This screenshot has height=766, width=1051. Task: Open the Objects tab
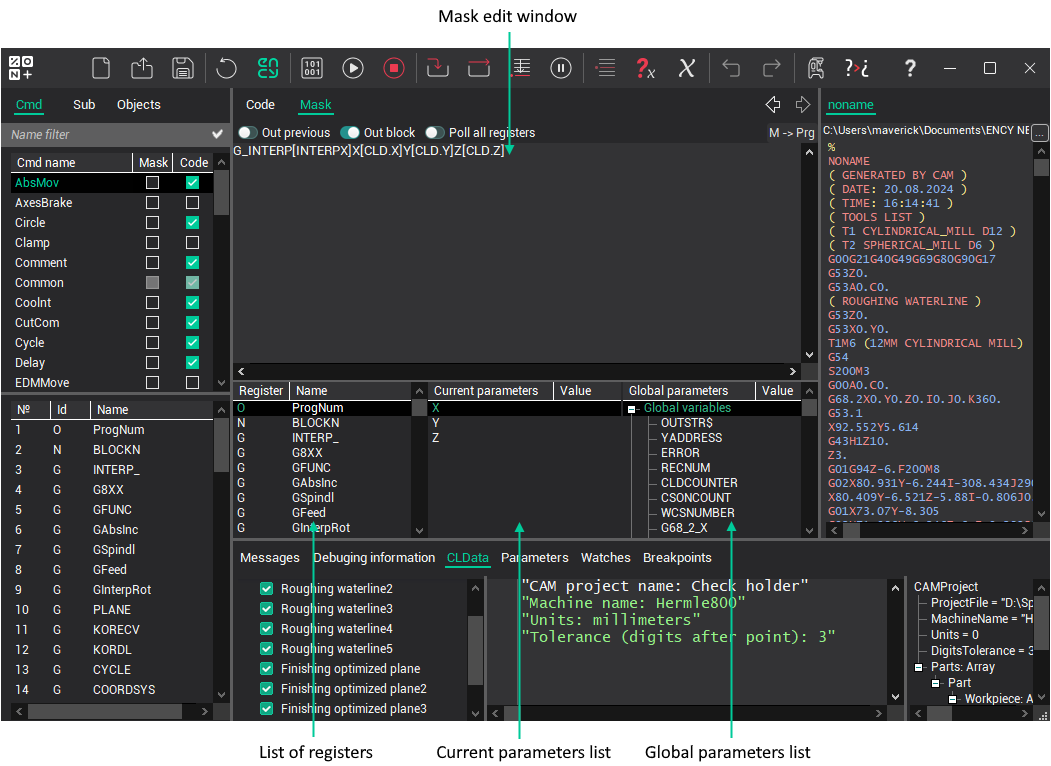[138, 105]
